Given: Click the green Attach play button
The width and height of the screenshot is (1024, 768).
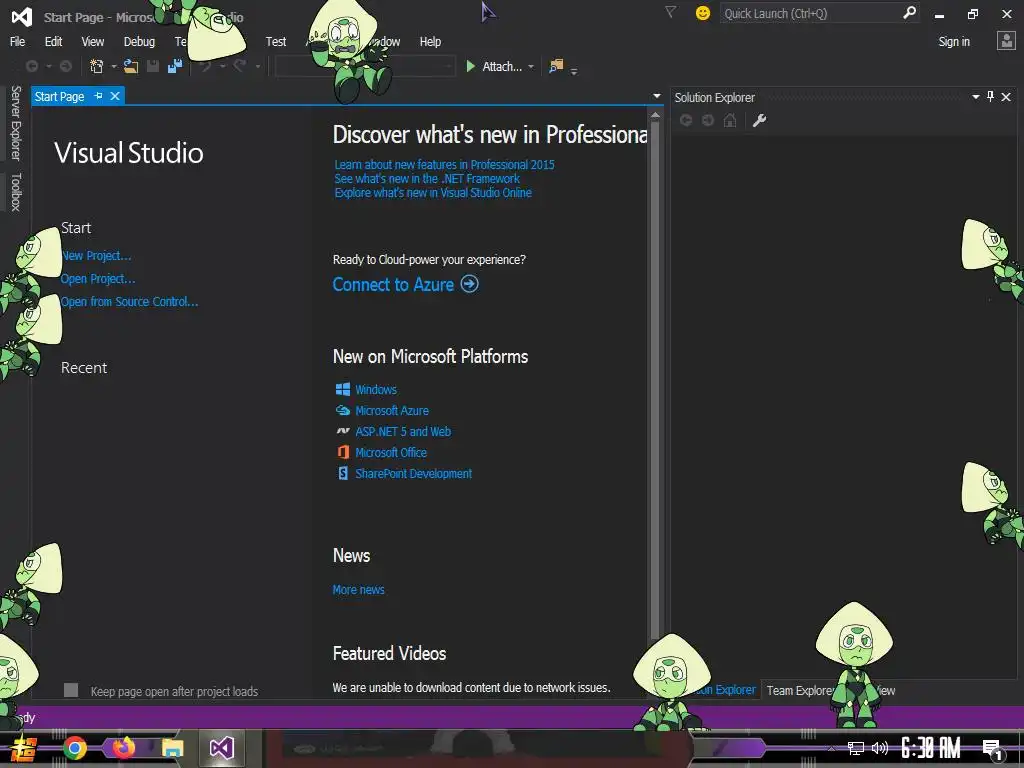Looking at the screenshot, I should tap(470, 66).
